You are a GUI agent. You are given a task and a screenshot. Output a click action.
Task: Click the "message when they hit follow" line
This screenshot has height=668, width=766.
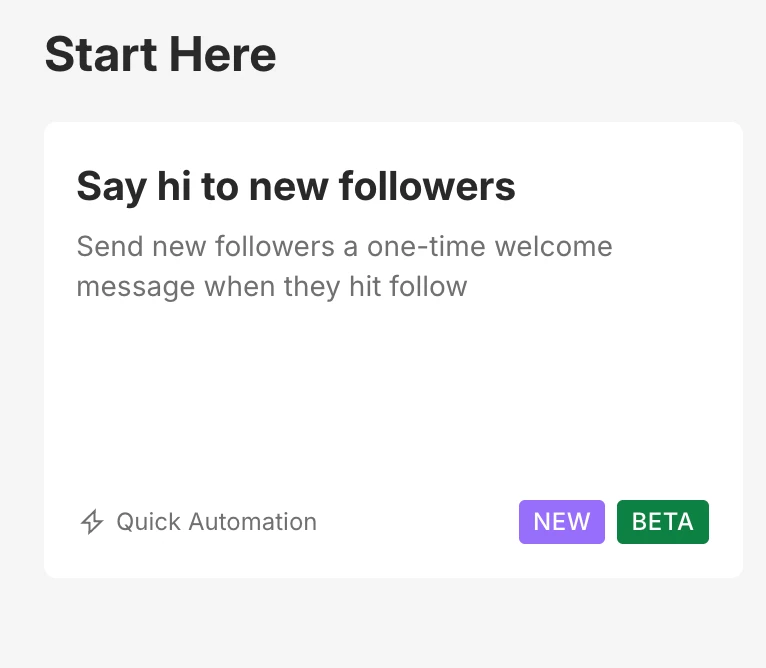[272, 287]
